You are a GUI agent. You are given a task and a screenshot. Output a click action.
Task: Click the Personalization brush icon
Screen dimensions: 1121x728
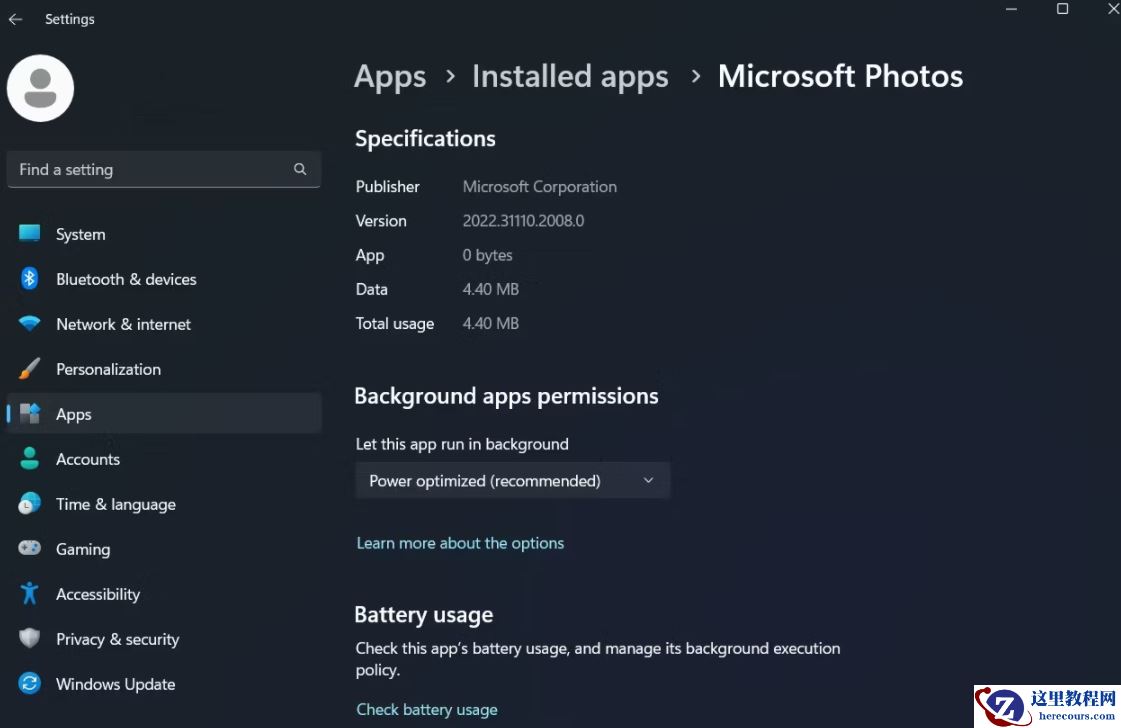(x=29, y=369)
